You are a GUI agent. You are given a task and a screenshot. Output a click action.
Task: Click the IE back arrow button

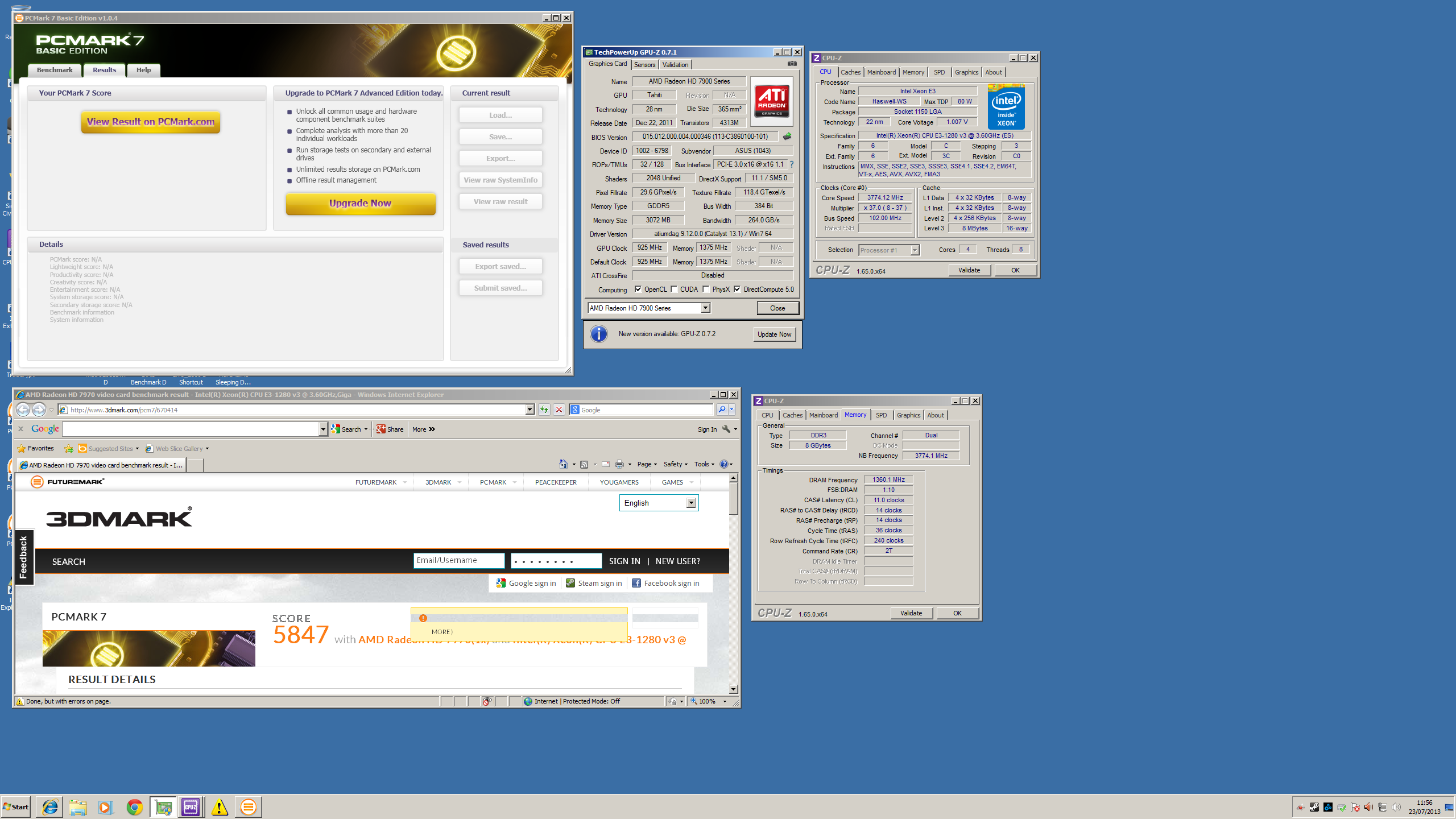[23, 409]
